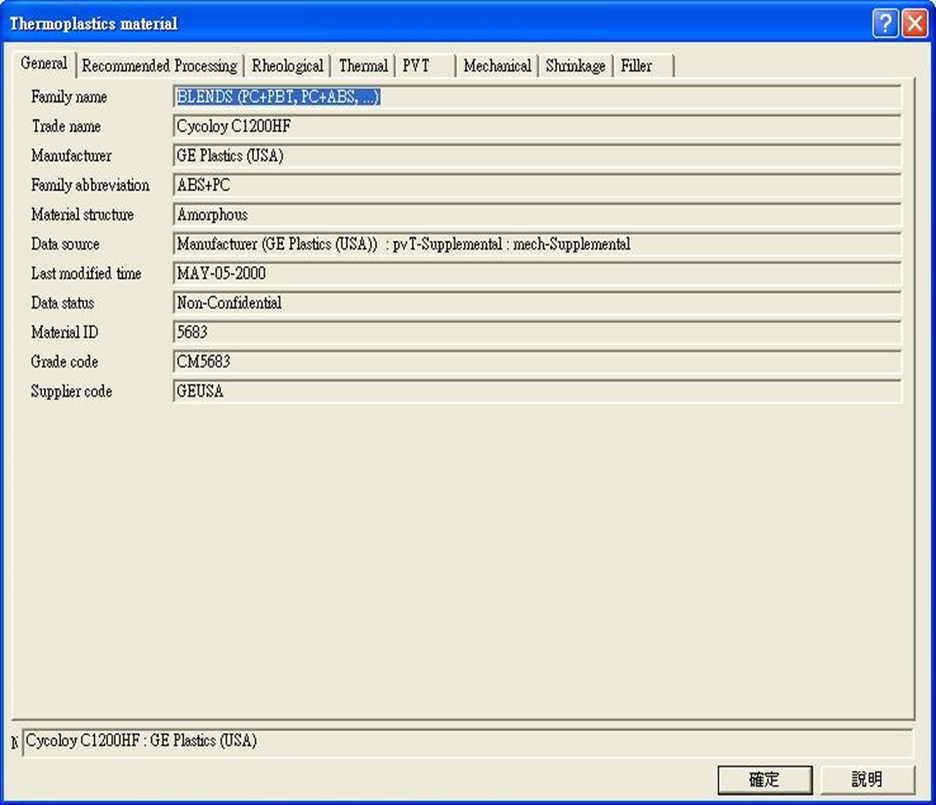Click the Family name field with BLENDS text
936x805 pixels.
coord(537,97)
